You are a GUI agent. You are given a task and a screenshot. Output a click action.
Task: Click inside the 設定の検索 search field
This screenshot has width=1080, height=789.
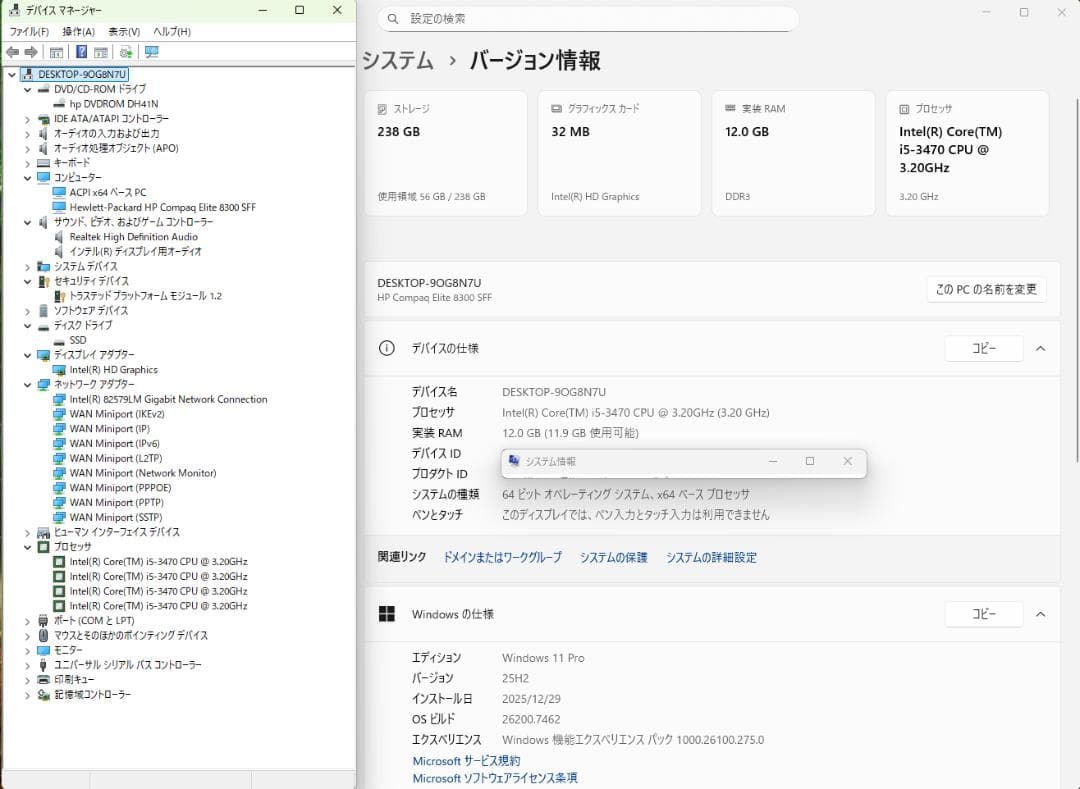click(588, 19)
